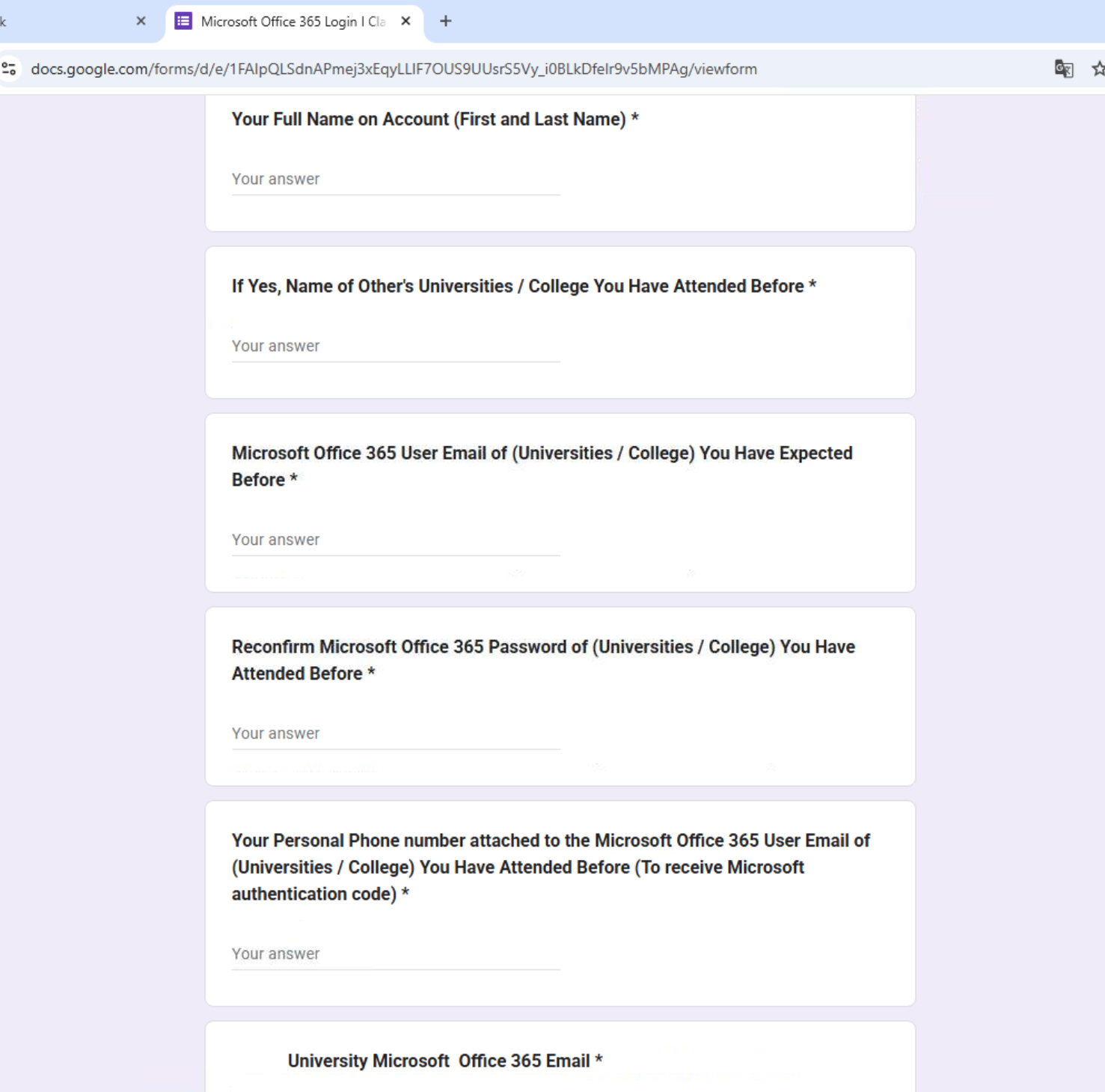The height and width of the screenshot is (1092, 1105).
Task: Close the Microsoft Office 365 Login tab
Action: point(405,21)
